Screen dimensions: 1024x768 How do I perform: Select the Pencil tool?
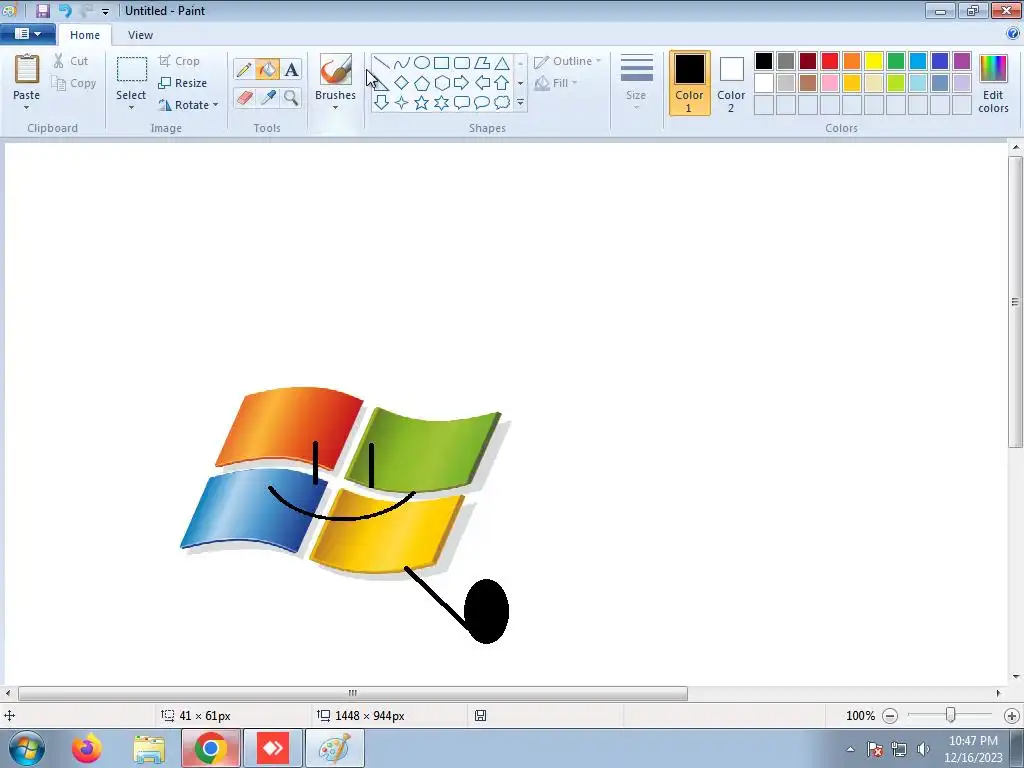[x=244, y=69]
